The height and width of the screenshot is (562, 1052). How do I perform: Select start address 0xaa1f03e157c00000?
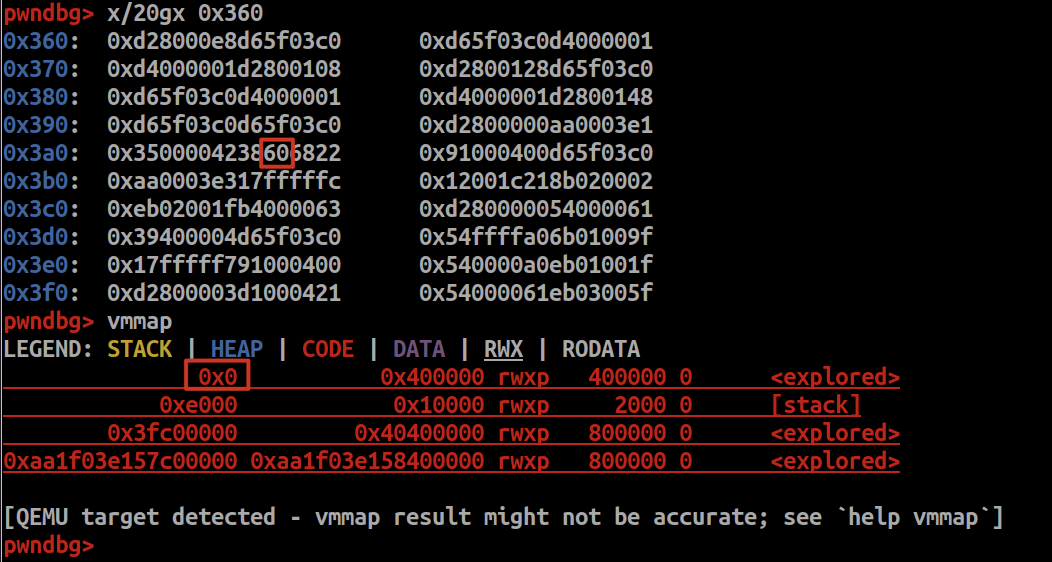coord(120,461)
